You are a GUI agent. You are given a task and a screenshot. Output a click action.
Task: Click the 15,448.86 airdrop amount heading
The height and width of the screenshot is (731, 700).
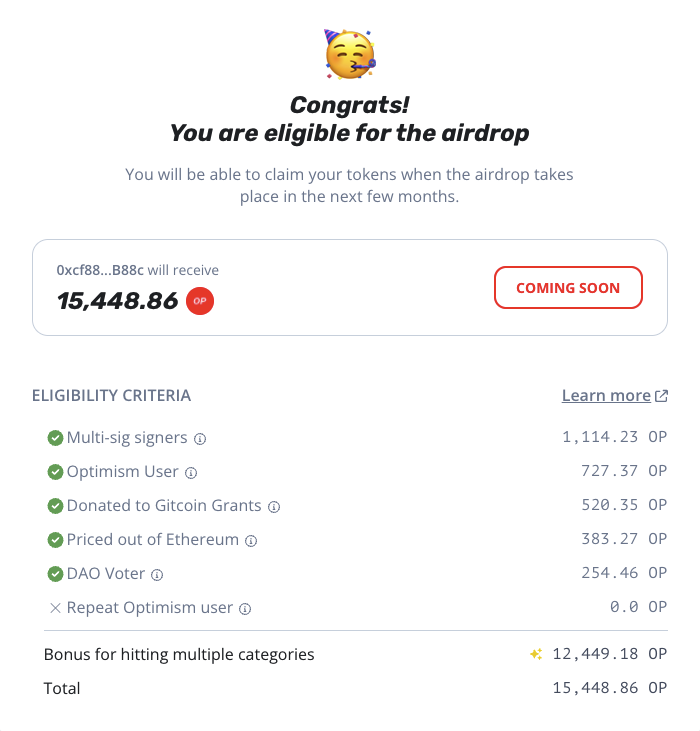117,301
